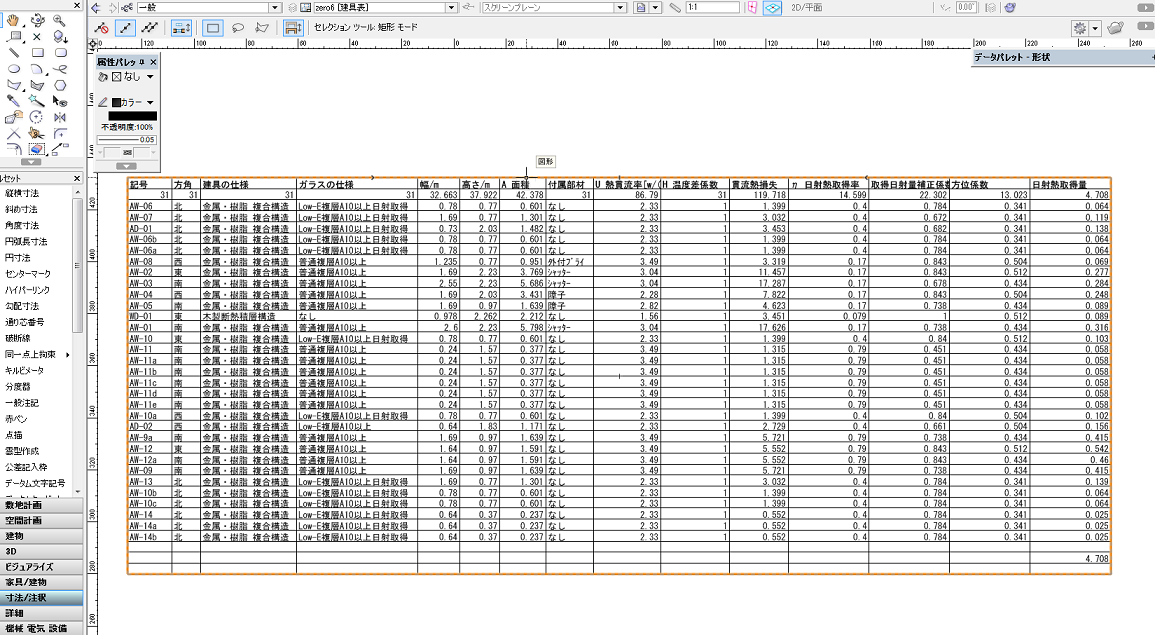This screenshot has height=635, width=1155.
Task: Choose the Regular Polygon hexagon tool
Action: pyautogui.click(x=60, y=85)
